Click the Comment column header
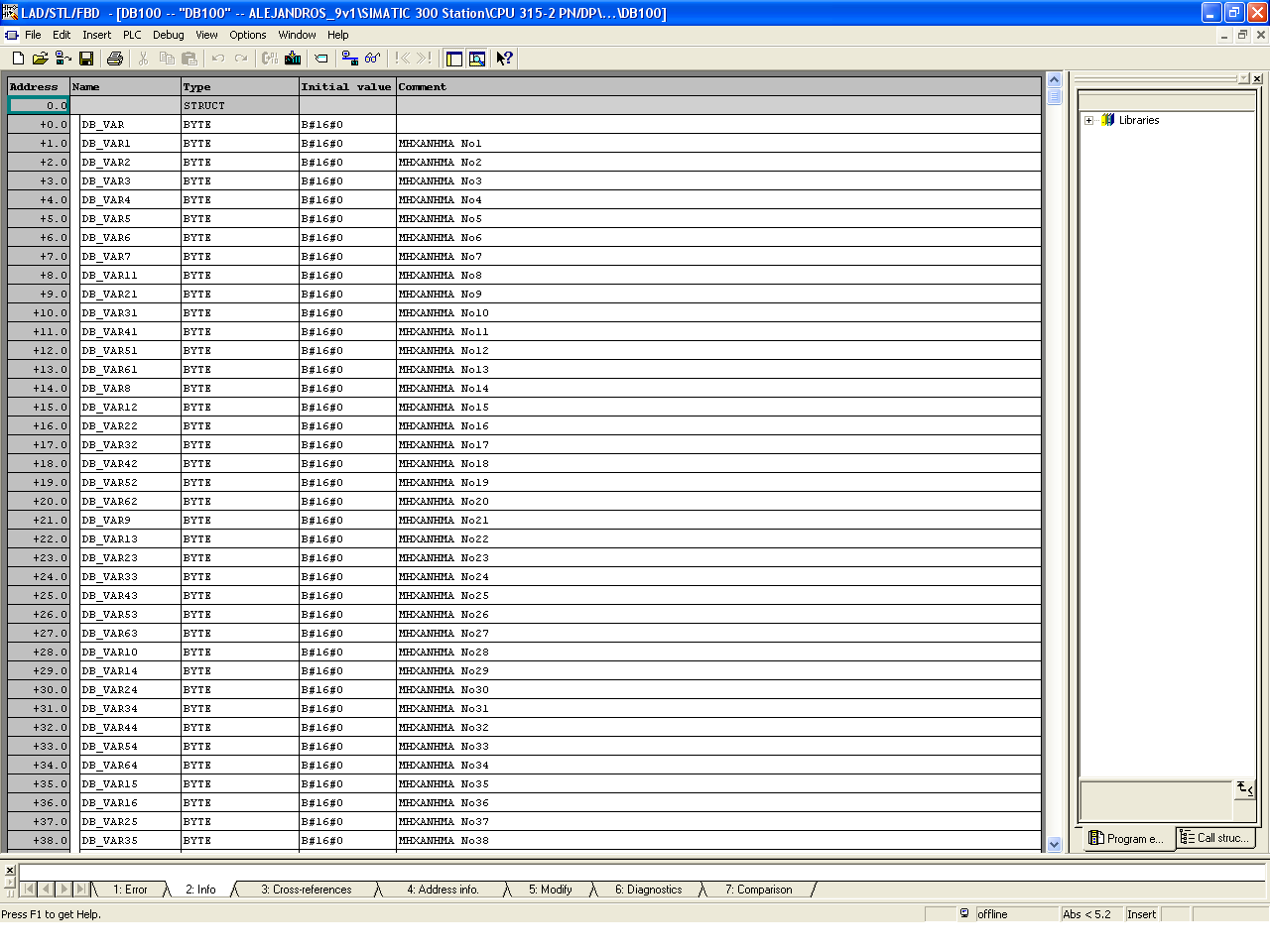Viewport: 1270px width, 952px height. coord(719,87)
